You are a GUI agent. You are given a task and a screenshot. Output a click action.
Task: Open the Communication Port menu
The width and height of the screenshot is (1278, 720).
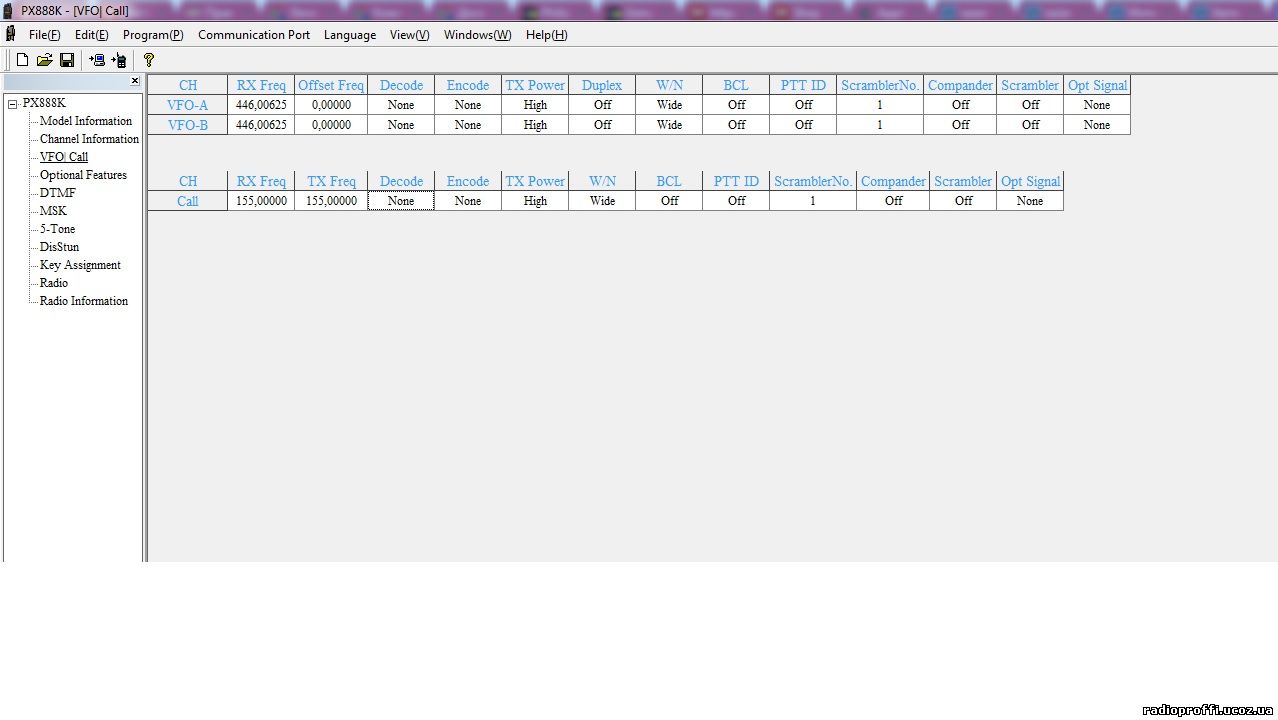254,34
